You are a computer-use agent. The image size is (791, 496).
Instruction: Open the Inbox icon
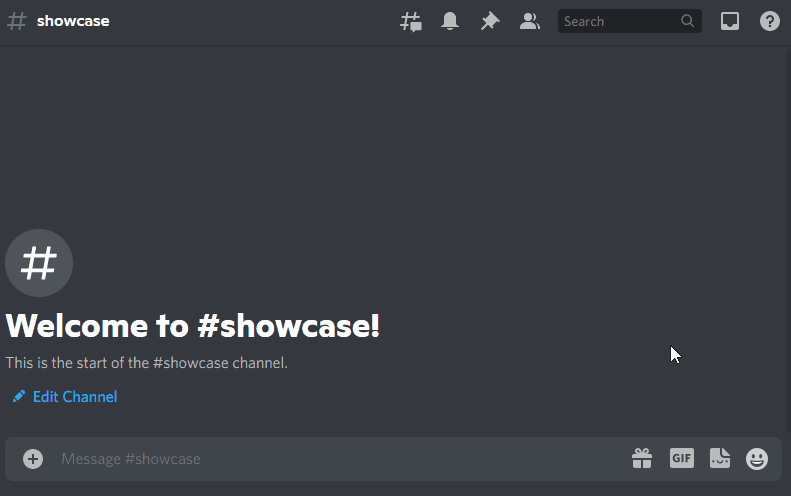[730, 21]
